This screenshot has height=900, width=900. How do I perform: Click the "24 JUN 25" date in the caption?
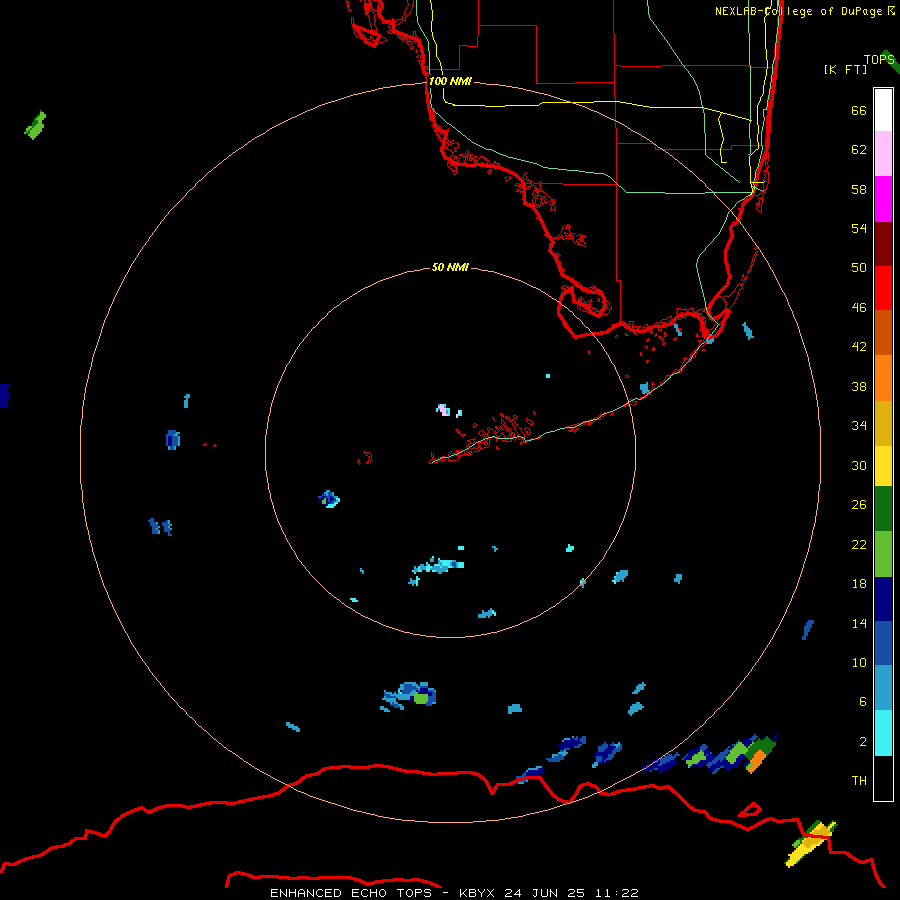pos(545,893)
